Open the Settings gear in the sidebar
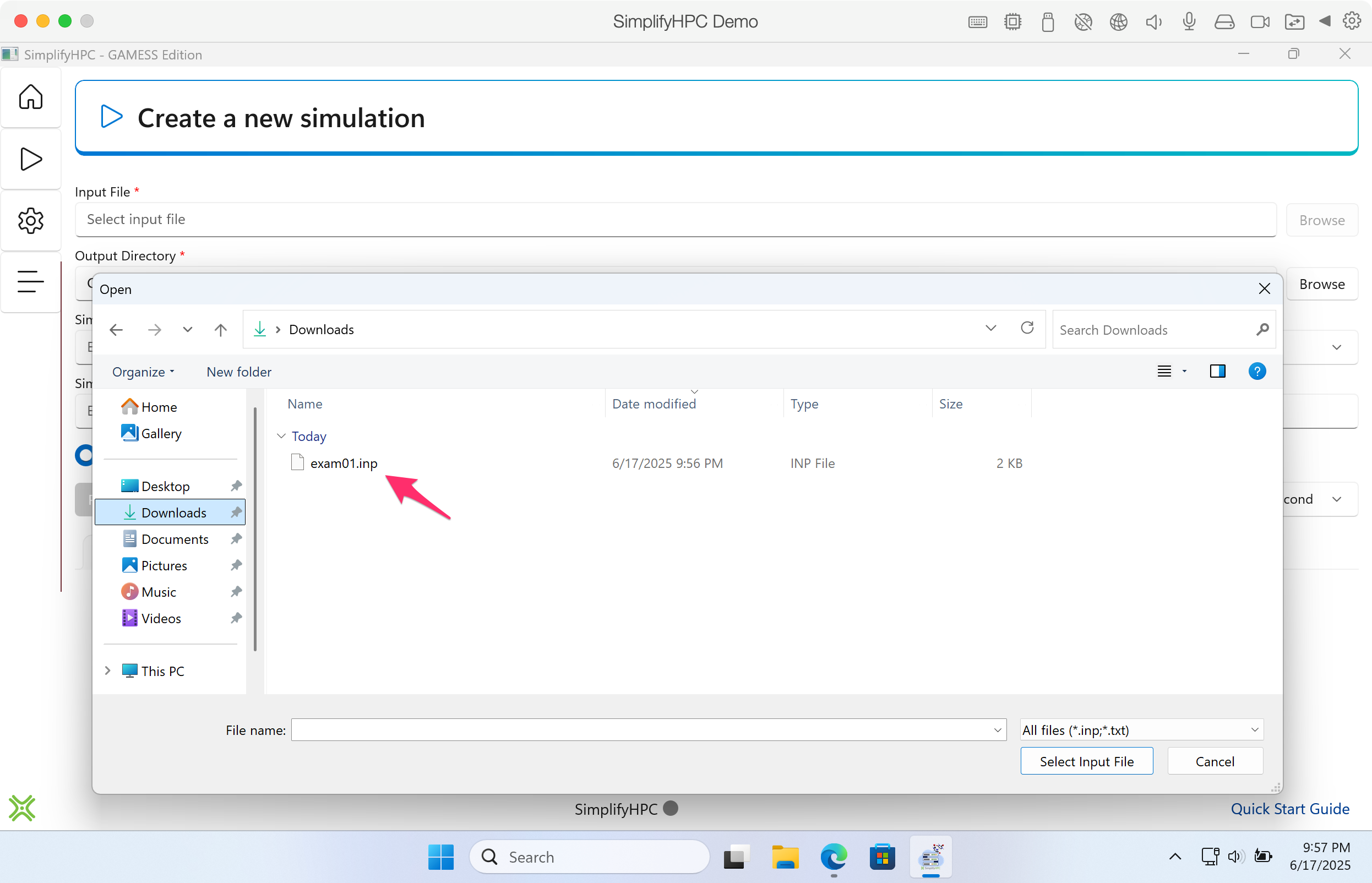This screenshot has height=883, width=1372. (x=30, y=221)
